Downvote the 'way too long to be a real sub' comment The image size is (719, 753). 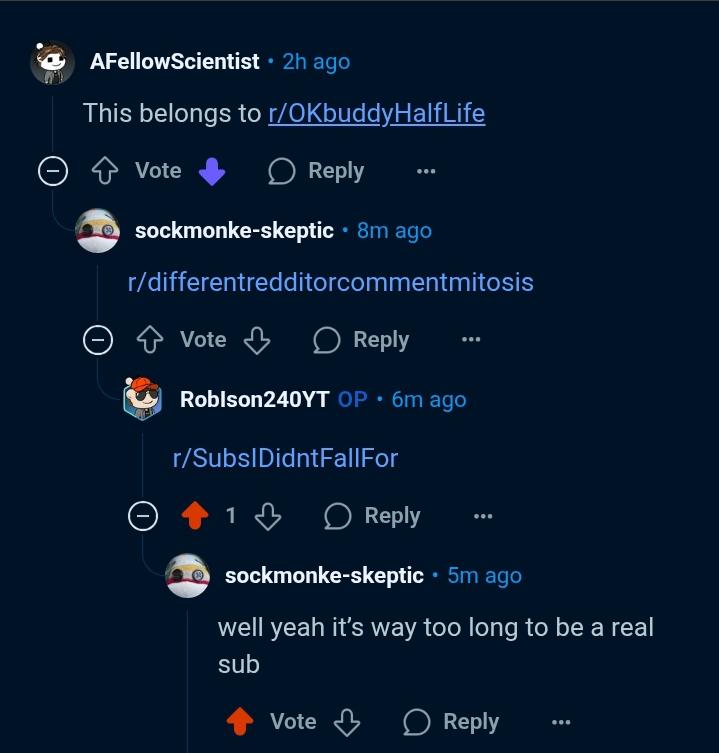347,722
